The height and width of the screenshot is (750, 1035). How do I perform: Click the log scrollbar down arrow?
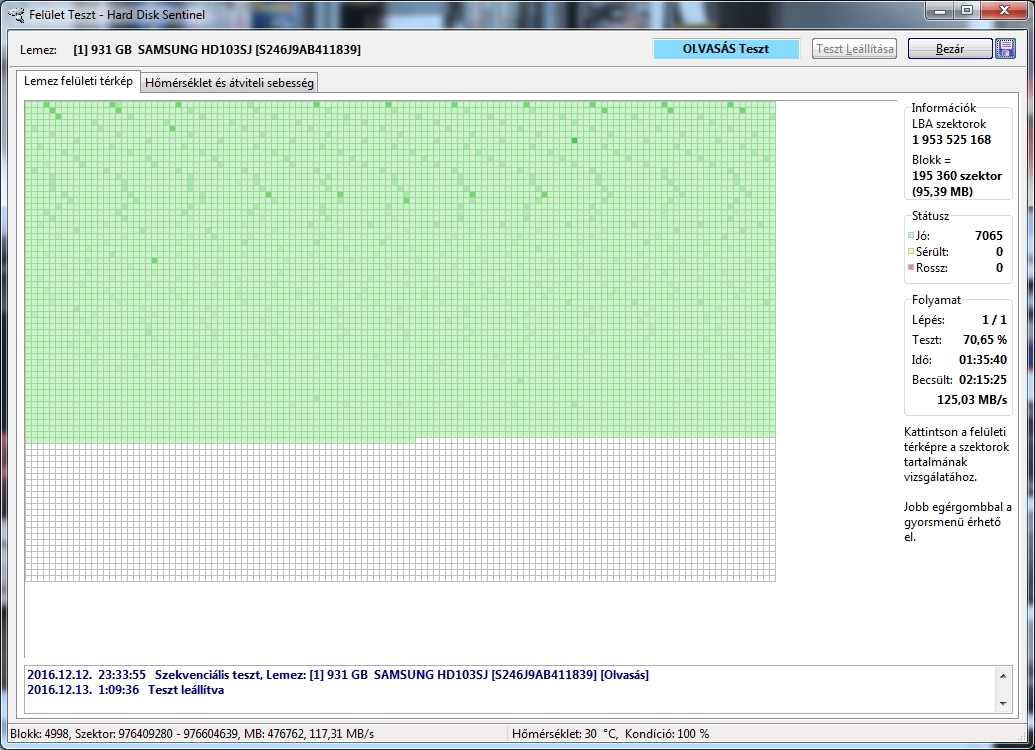[1003, 704]
